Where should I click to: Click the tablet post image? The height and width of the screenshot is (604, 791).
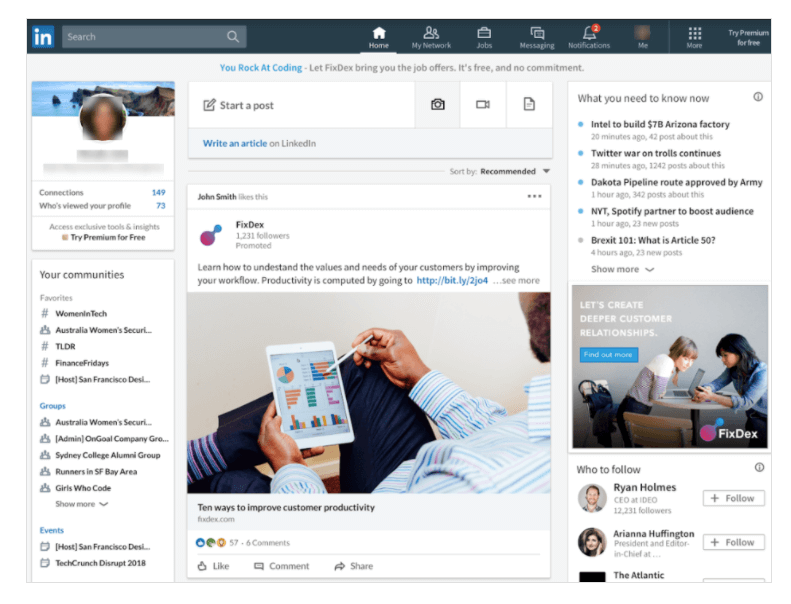point(369,393)
